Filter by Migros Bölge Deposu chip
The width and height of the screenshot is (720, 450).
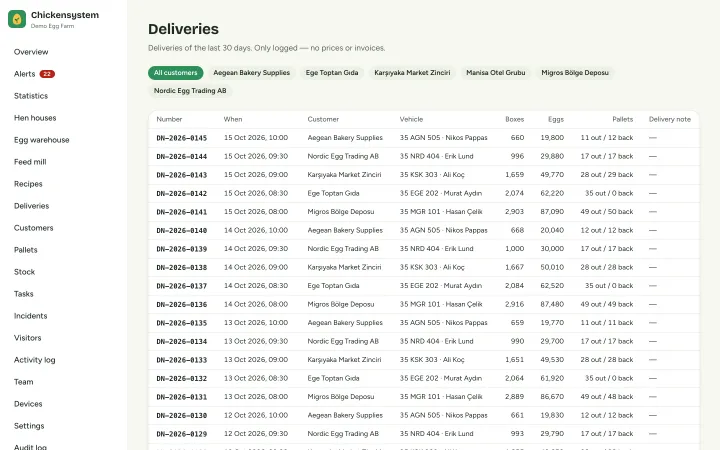[575, 73]
